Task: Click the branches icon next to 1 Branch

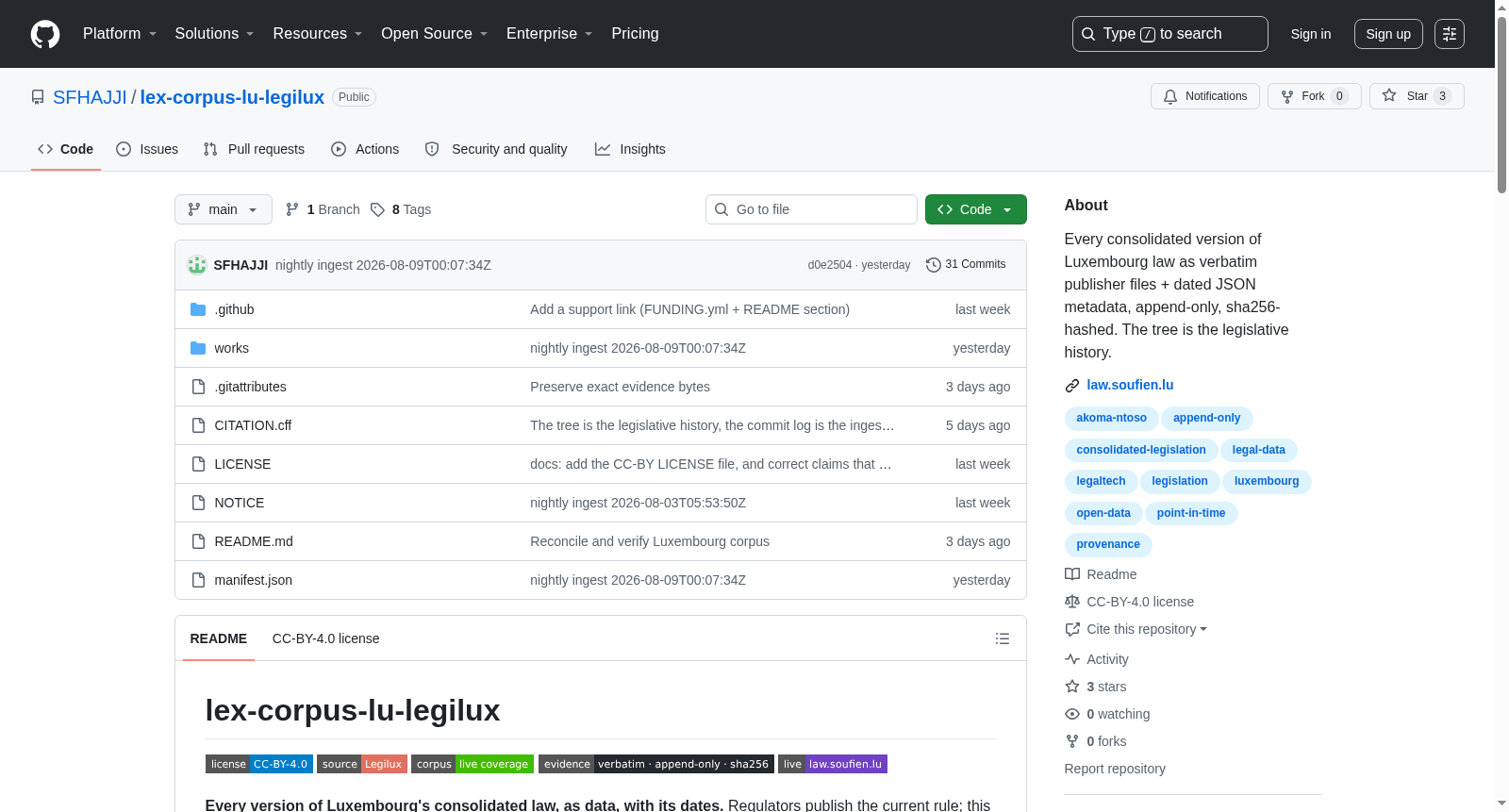Action: tap(292, 209)
